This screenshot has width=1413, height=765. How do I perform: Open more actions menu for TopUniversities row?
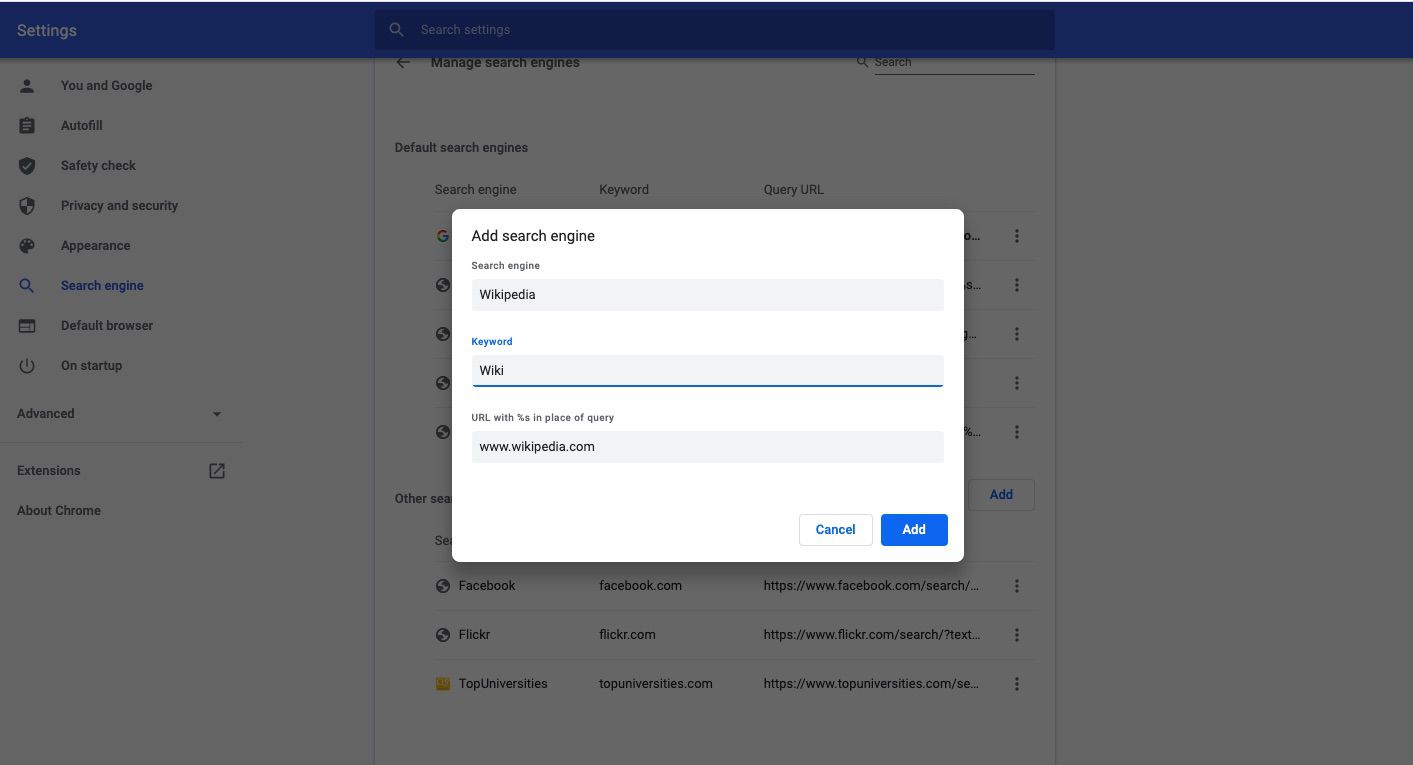(1017, 684)
